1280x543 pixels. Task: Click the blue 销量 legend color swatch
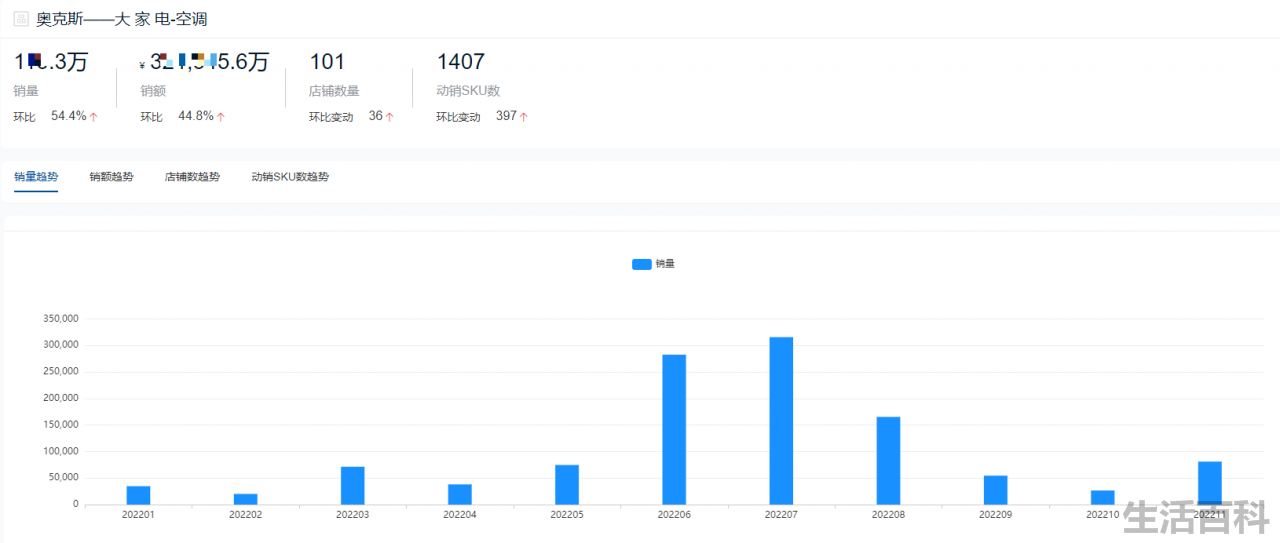[642, 264]
